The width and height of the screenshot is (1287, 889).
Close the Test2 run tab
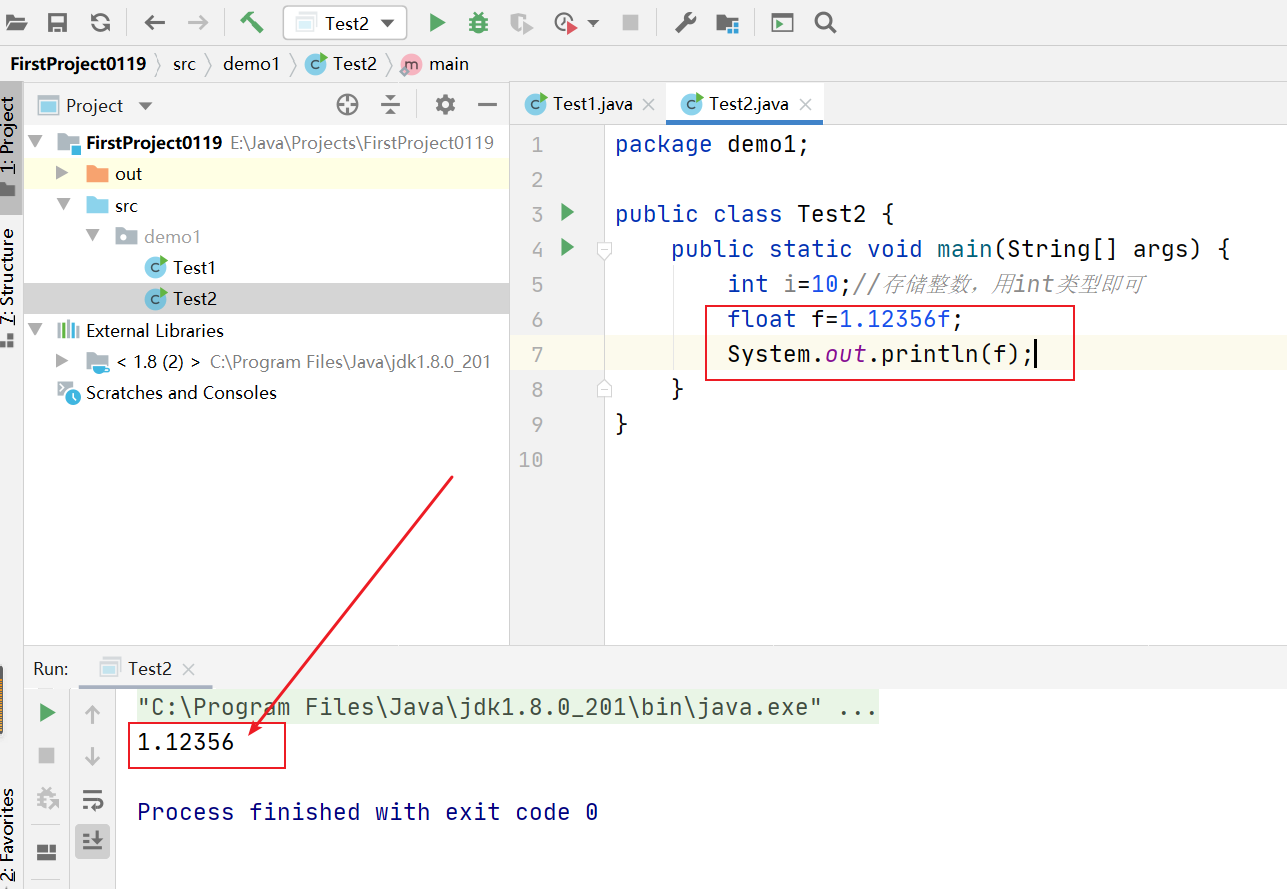click(x=189, y=669)
